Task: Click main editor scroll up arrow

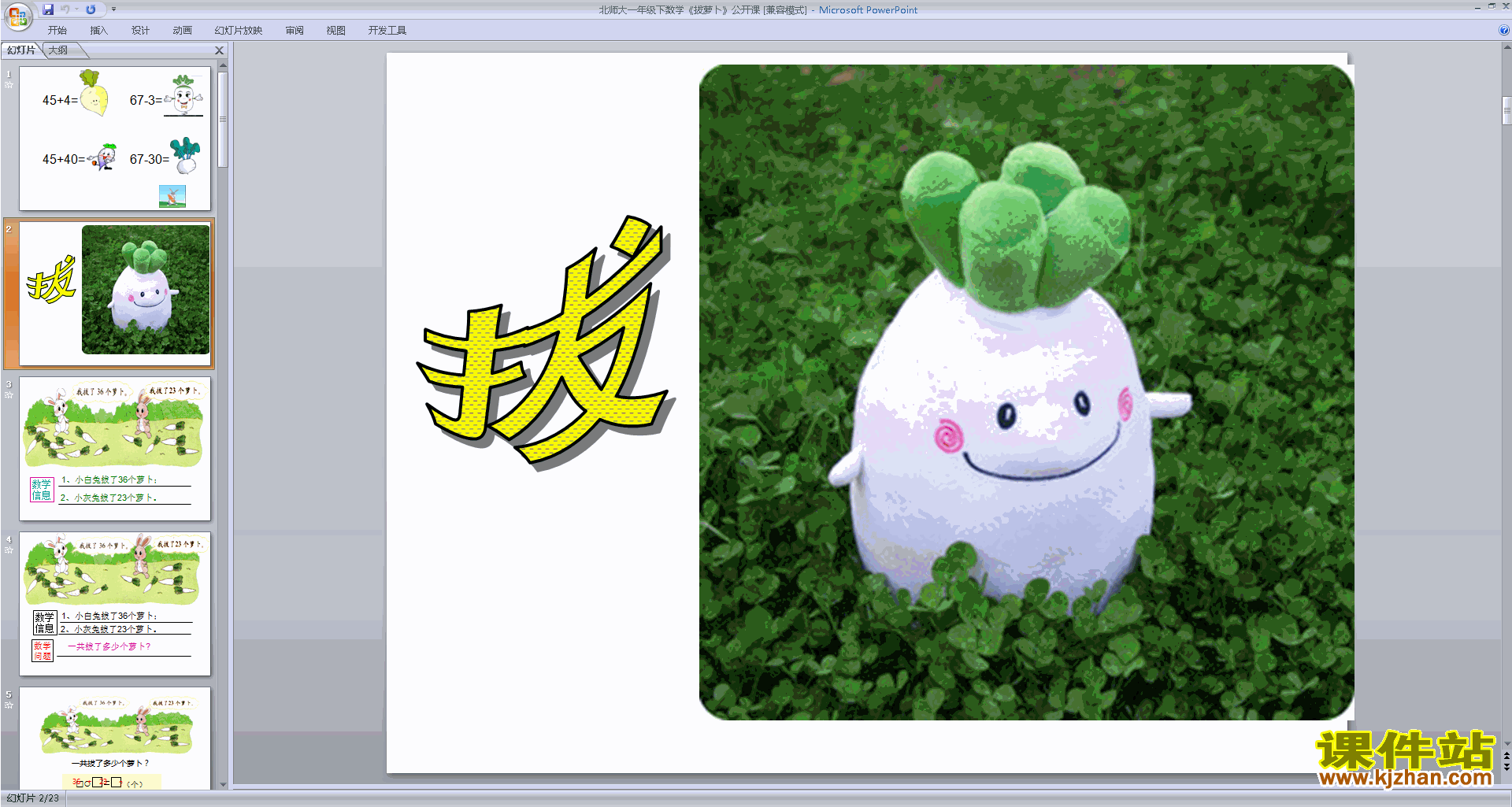Action: [x=1506, y=47]
